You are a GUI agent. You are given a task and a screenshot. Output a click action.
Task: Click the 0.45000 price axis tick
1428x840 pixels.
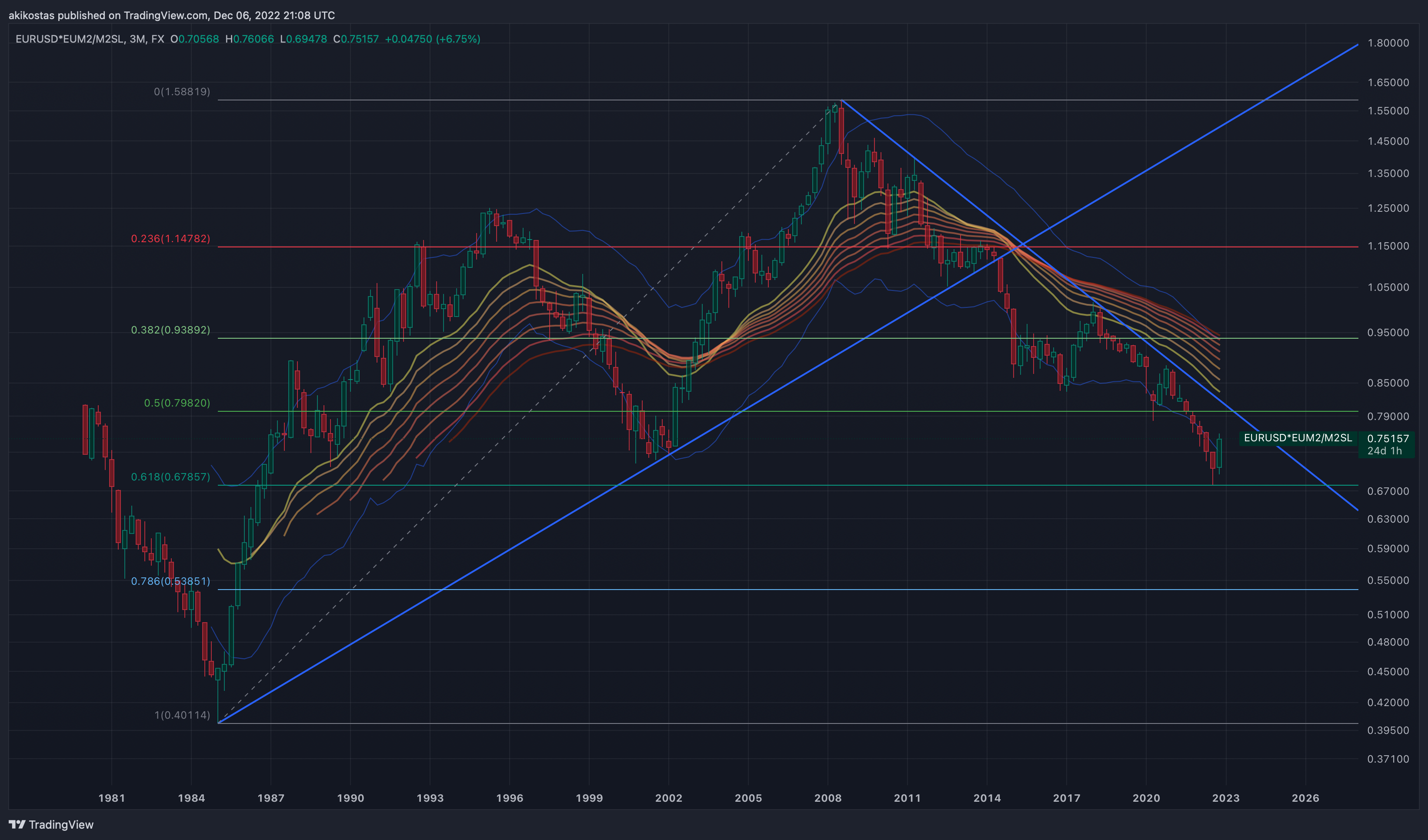point(1388,671)
